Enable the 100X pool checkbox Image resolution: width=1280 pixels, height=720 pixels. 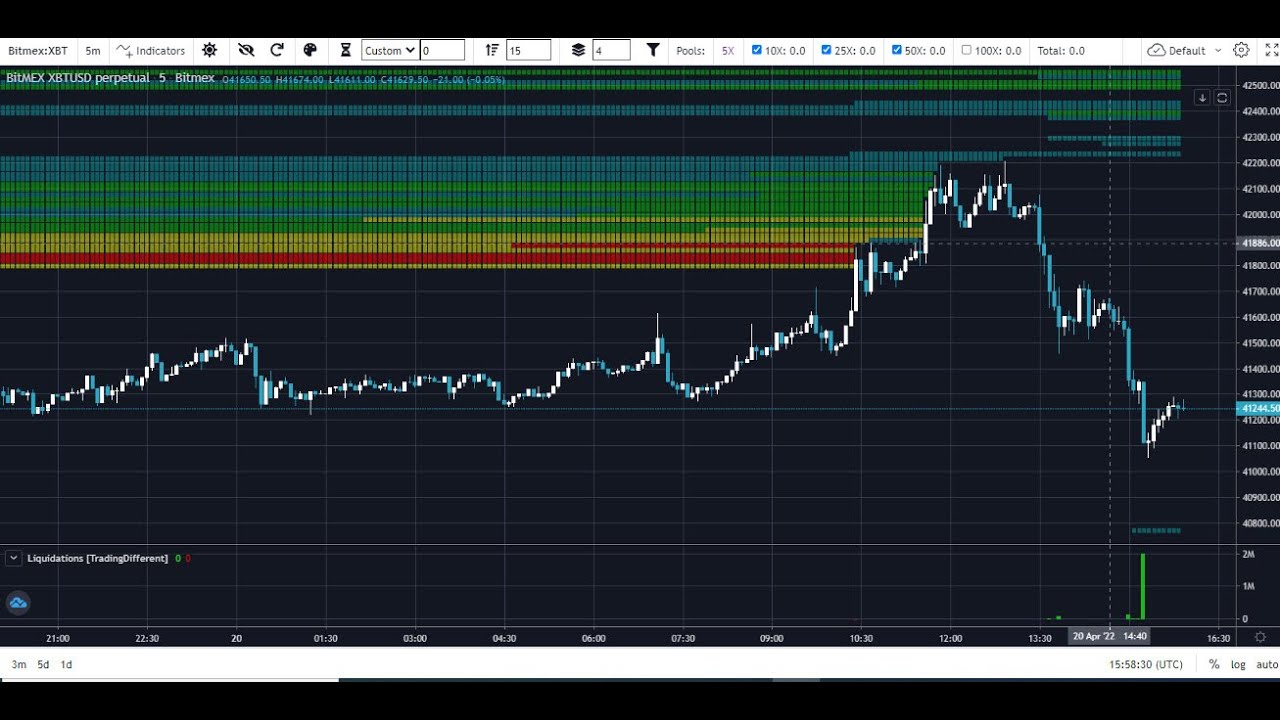(966, 50)
